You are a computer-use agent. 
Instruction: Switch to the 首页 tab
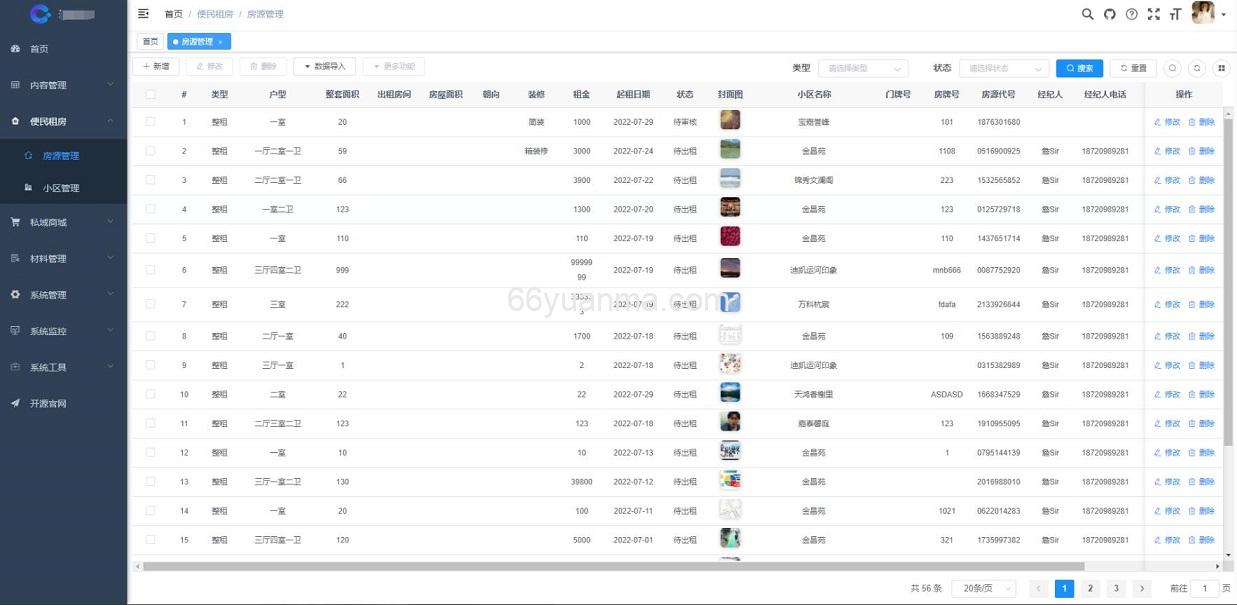point(149,41)
